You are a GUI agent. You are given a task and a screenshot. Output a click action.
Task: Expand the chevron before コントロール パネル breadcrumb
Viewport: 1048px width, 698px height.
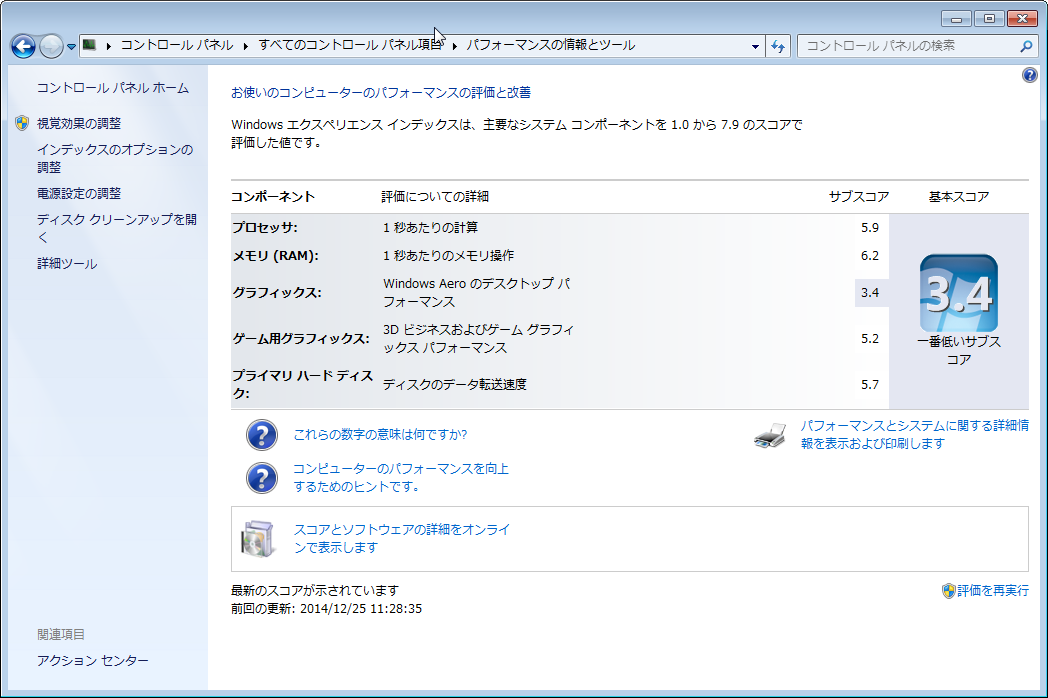[x=108, y=45]
